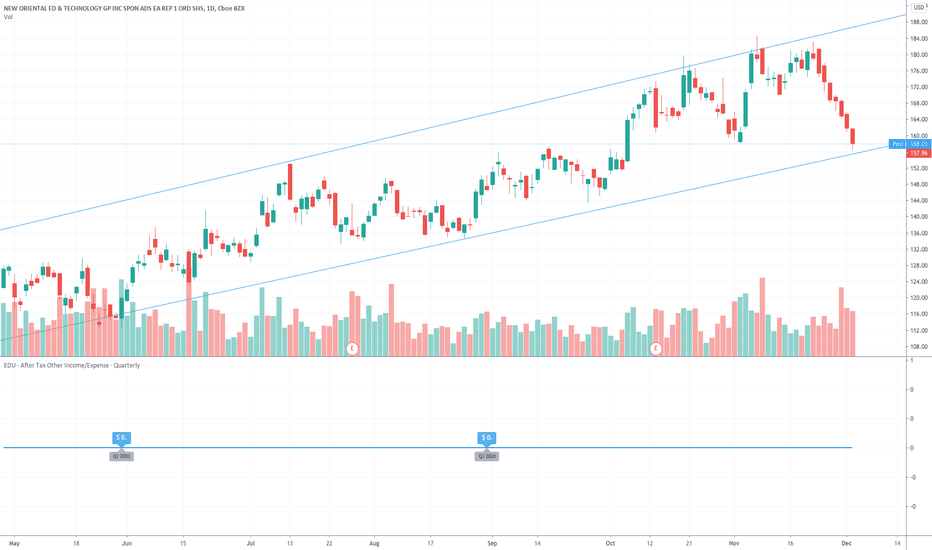This screenshot has height=550, width=932.
Task: Select the EDU After Tax Other Income/Expense legend
Action: click(x=72, y=365)
